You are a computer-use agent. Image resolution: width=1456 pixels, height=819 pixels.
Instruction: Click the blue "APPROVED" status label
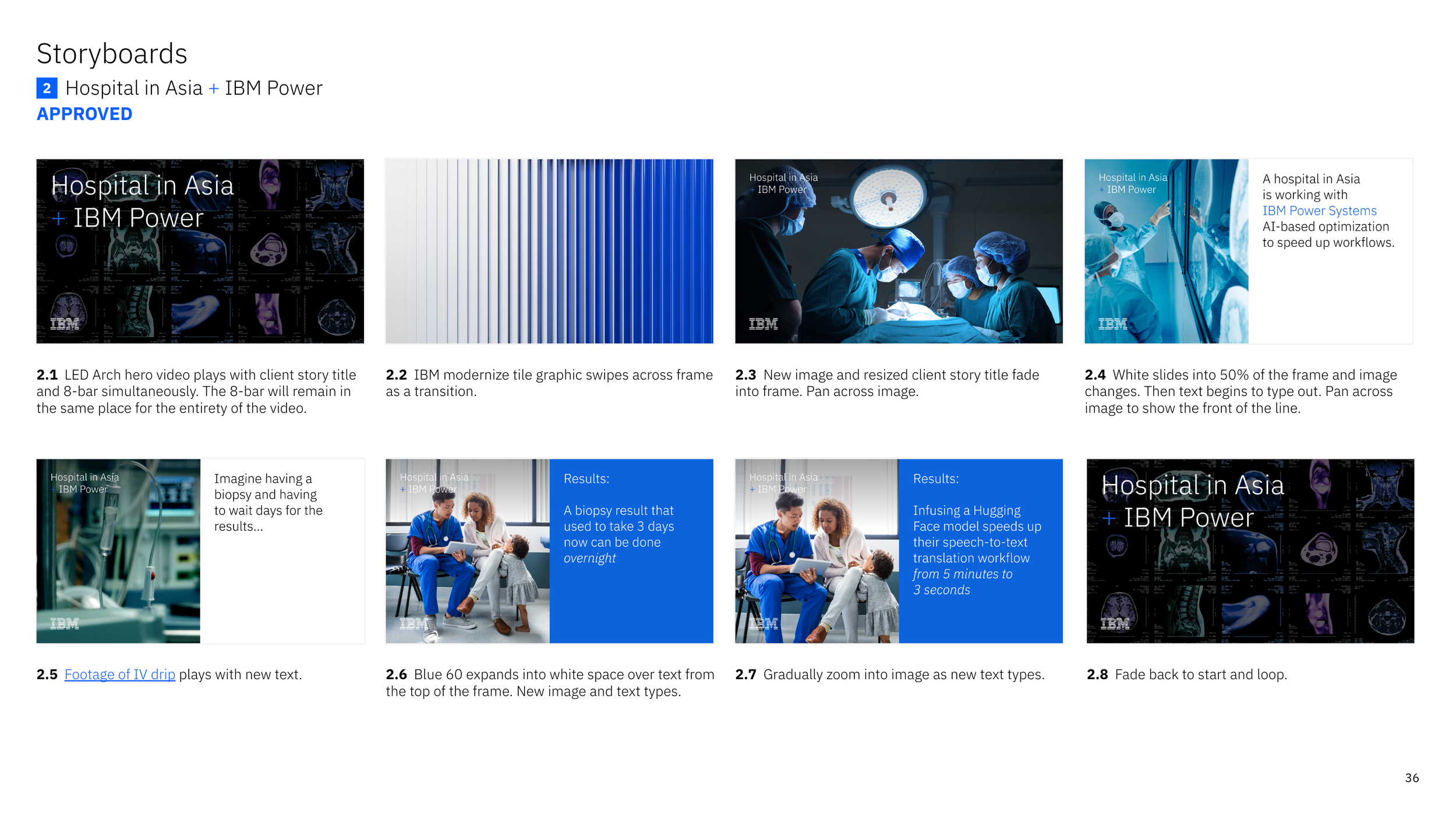click(x=85, y=114)
